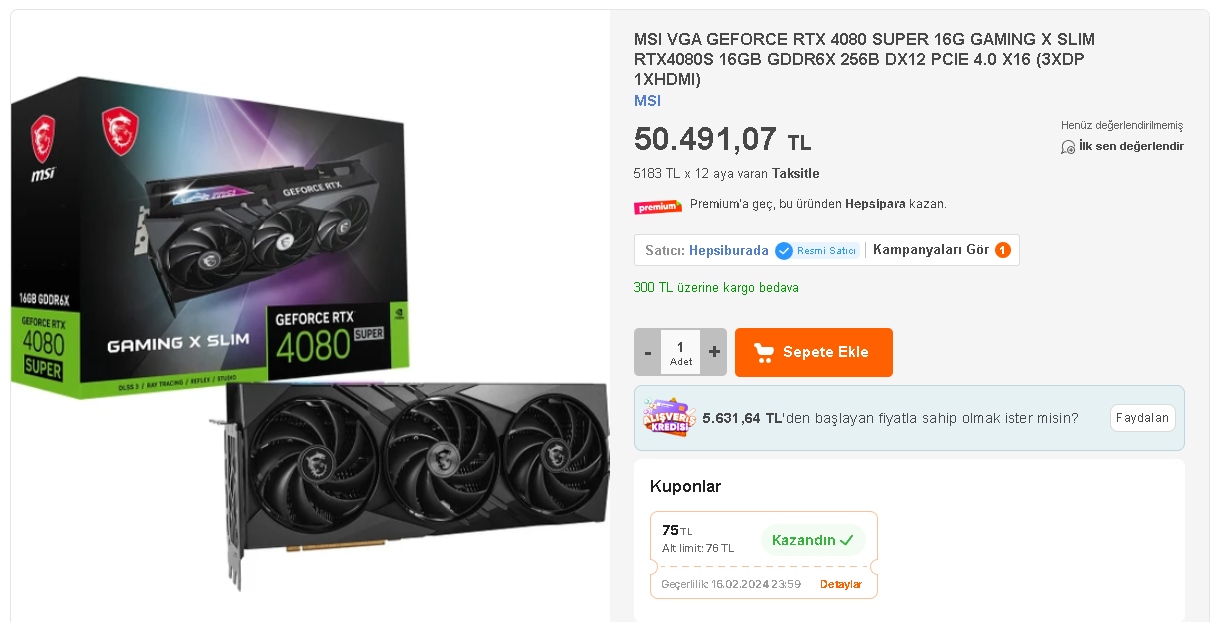Open Kampanyaları Gör

click(931, 250)
